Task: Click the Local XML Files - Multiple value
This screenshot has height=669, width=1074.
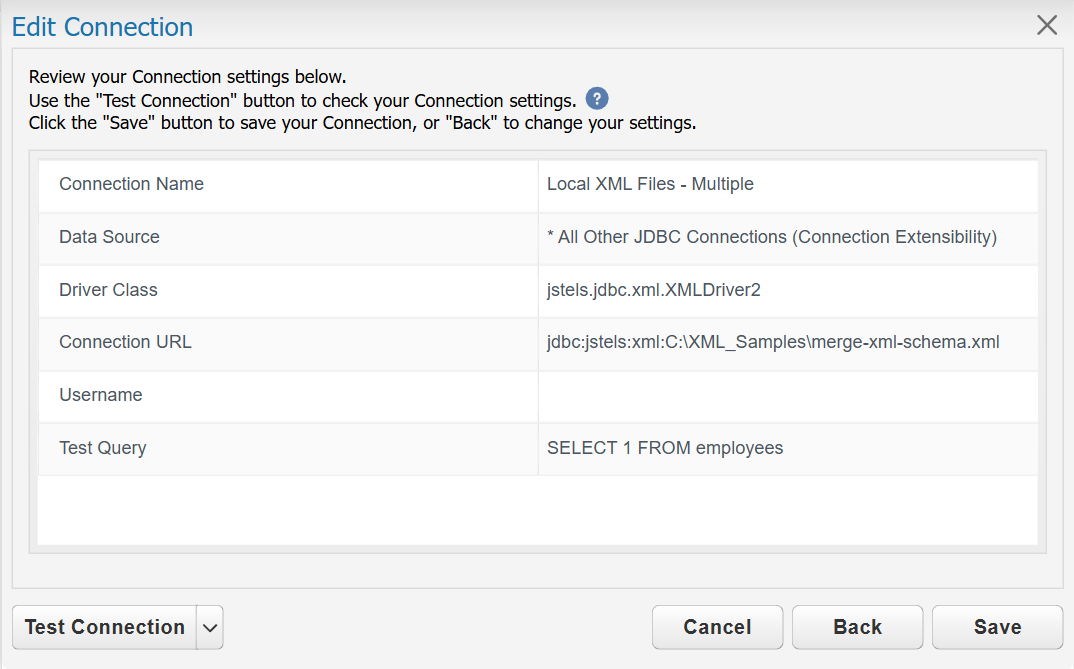Action: coord(650,184)
